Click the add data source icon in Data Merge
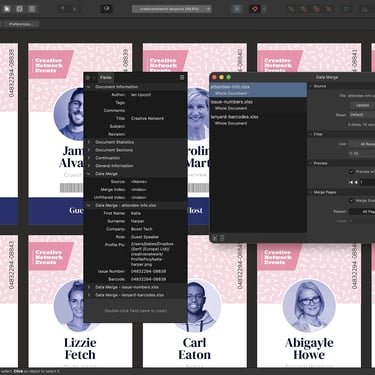 tap(215, 238)
